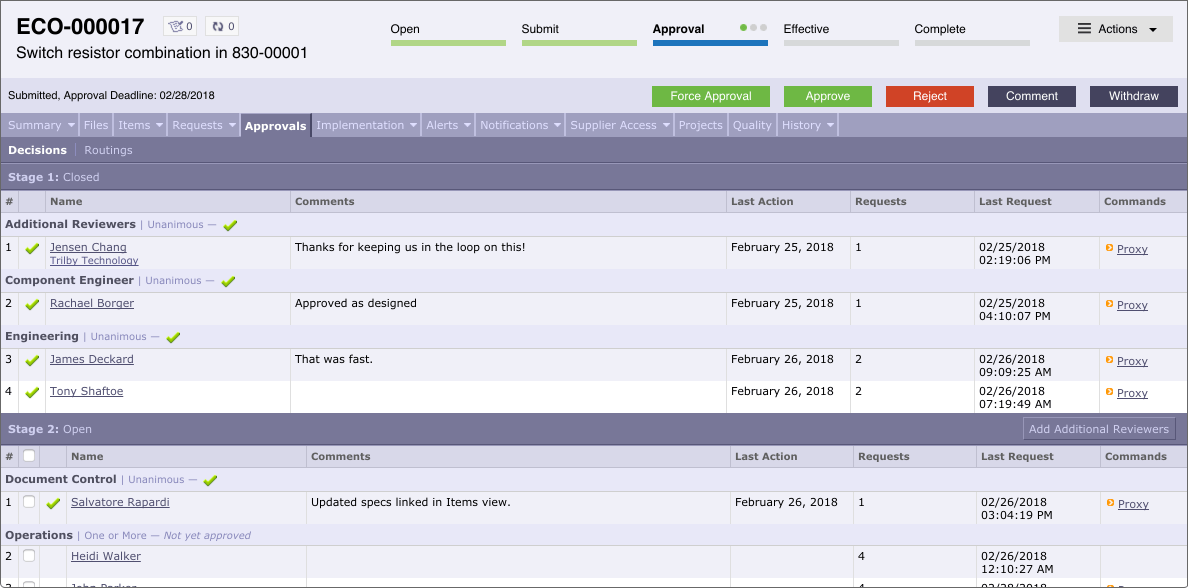Viewport: 1188px width, 588px height.
Task: Click the green checkmark on Additional Reviewers group header
Action: click(x=230, y=225)
